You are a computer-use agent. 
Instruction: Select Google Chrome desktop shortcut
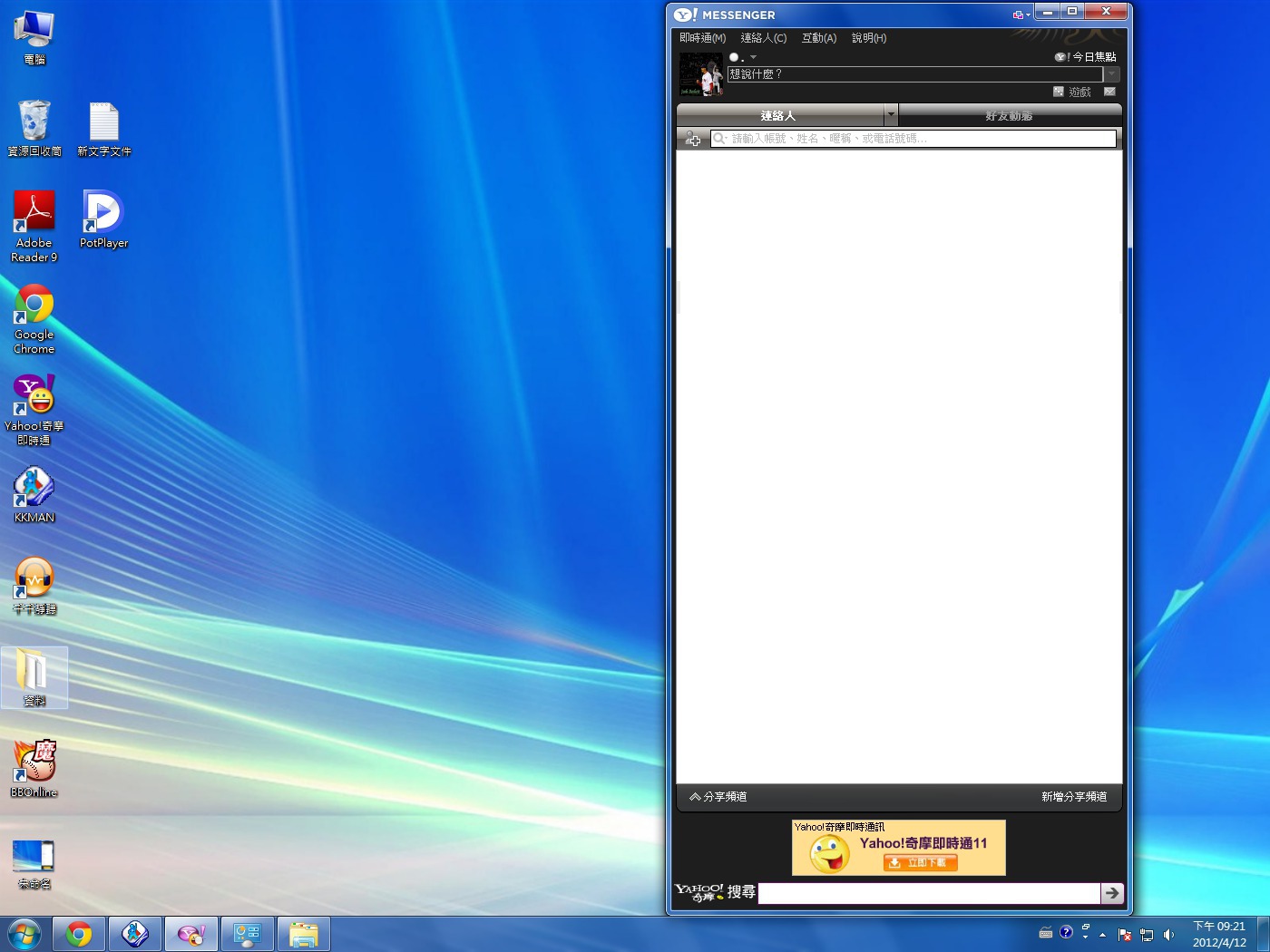coord(34,319)
